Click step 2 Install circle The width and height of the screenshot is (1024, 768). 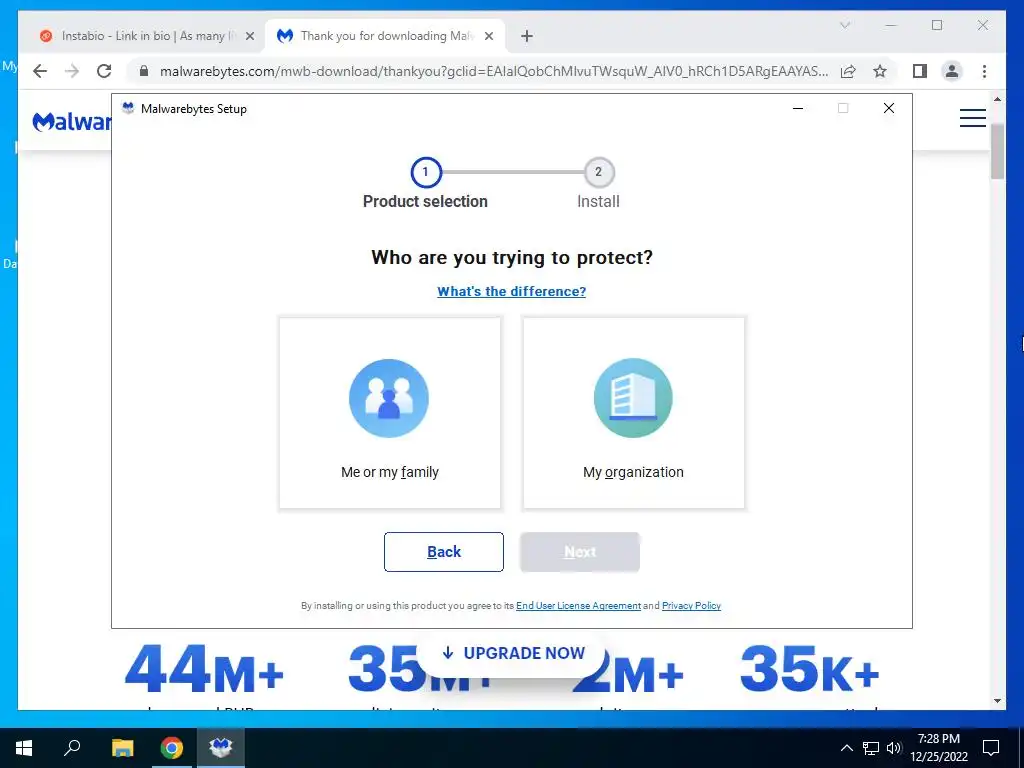598,172
